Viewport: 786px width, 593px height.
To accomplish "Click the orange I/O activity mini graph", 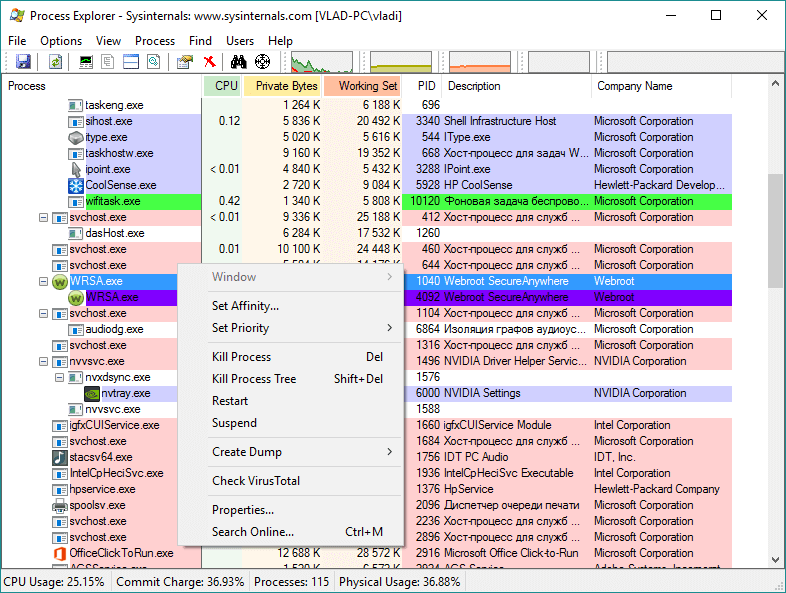I will [x=480, y=62].
